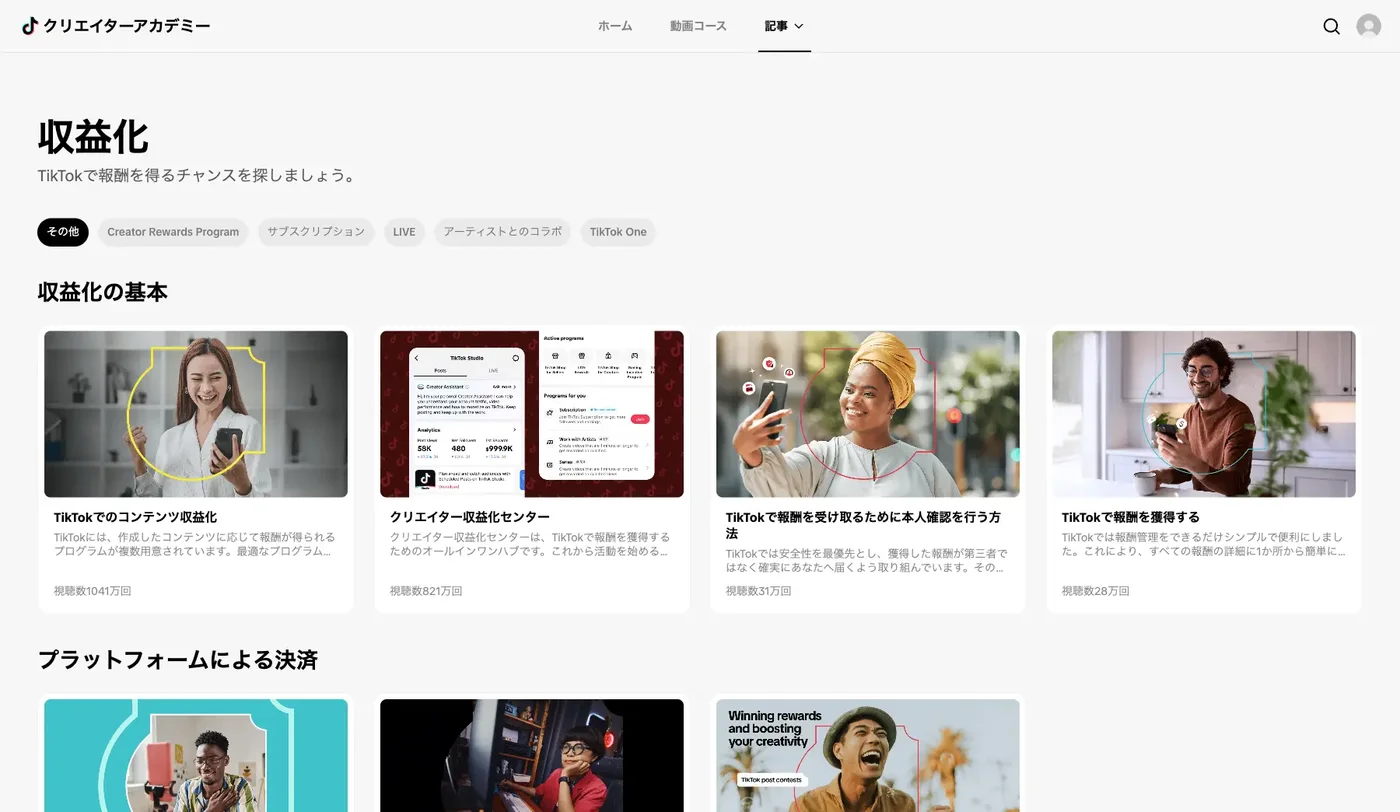
Task: Select the その他 filter chip
Action: pos(63,232)
